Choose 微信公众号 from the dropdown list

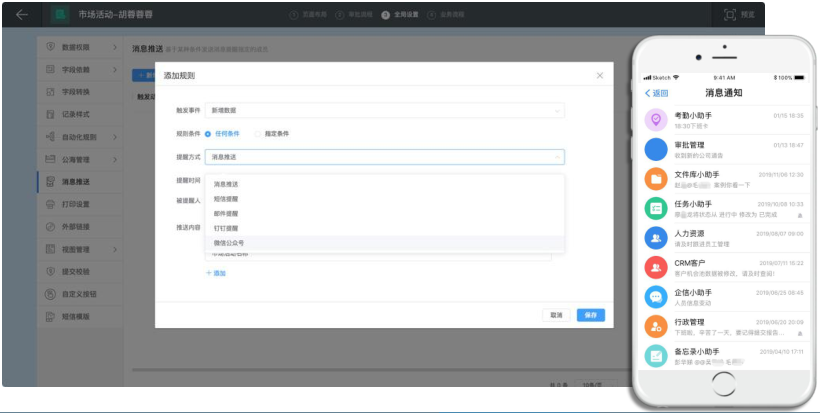pos(229,243)
